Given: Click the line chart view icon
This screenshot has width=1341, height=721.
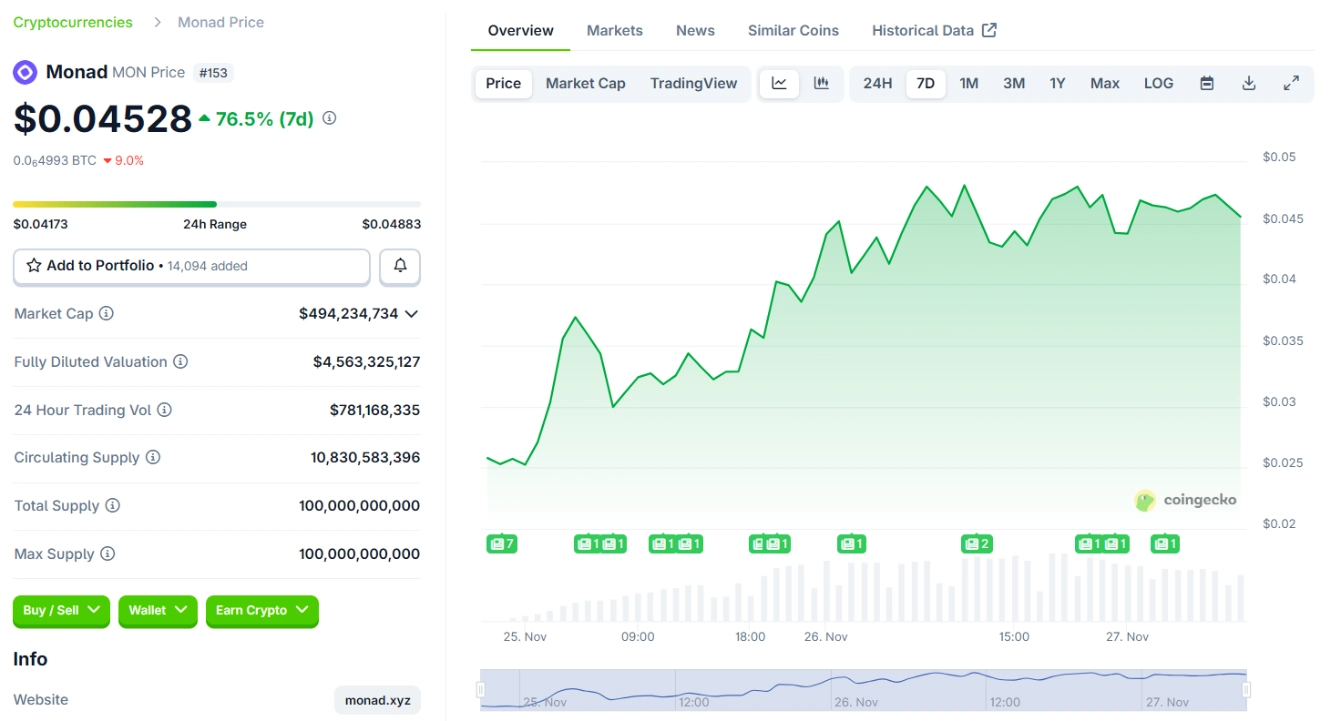Looking at the screenshot, I should coord(779,83).
